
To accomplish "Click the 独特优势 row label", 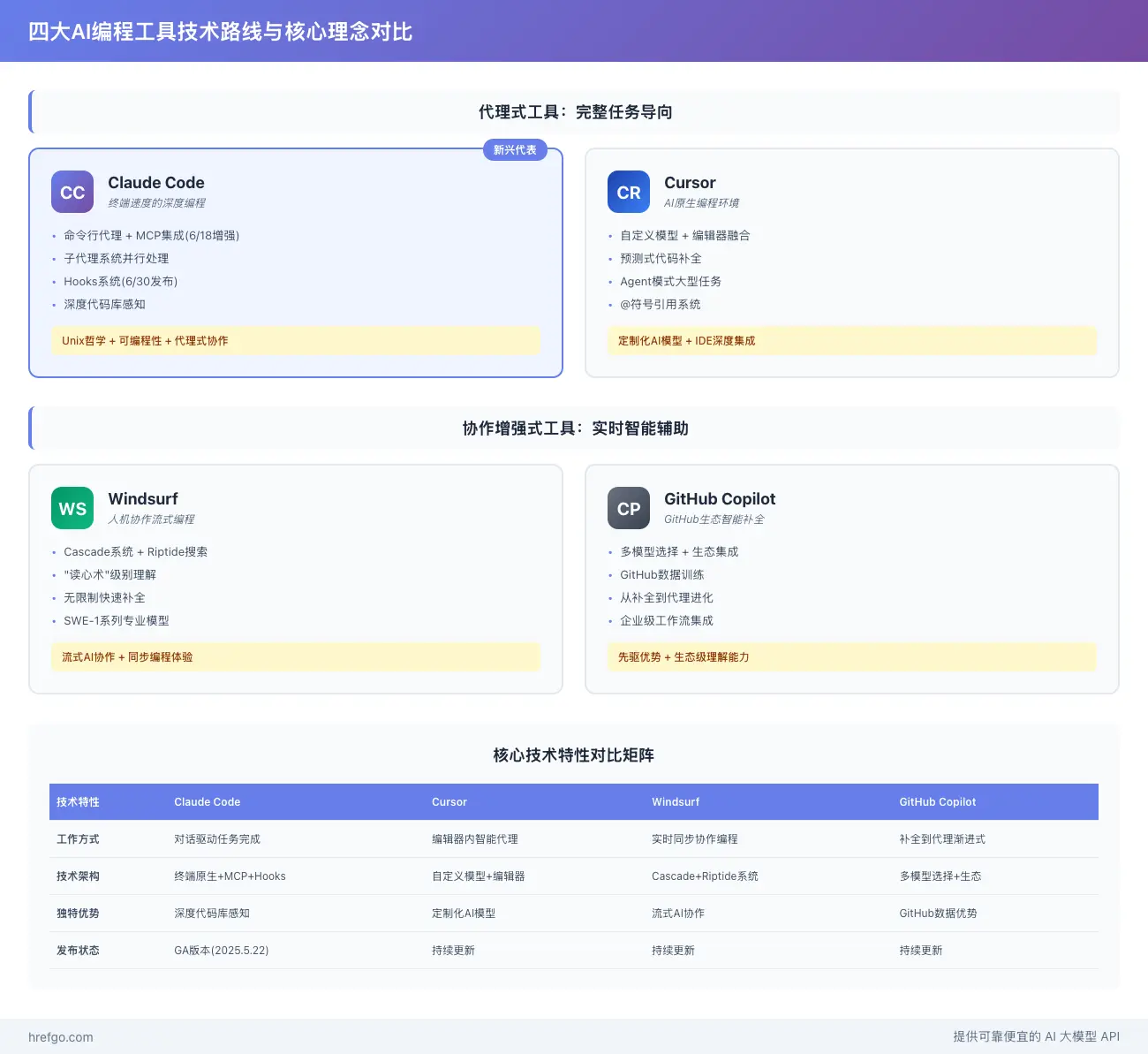I will point(78,914).
